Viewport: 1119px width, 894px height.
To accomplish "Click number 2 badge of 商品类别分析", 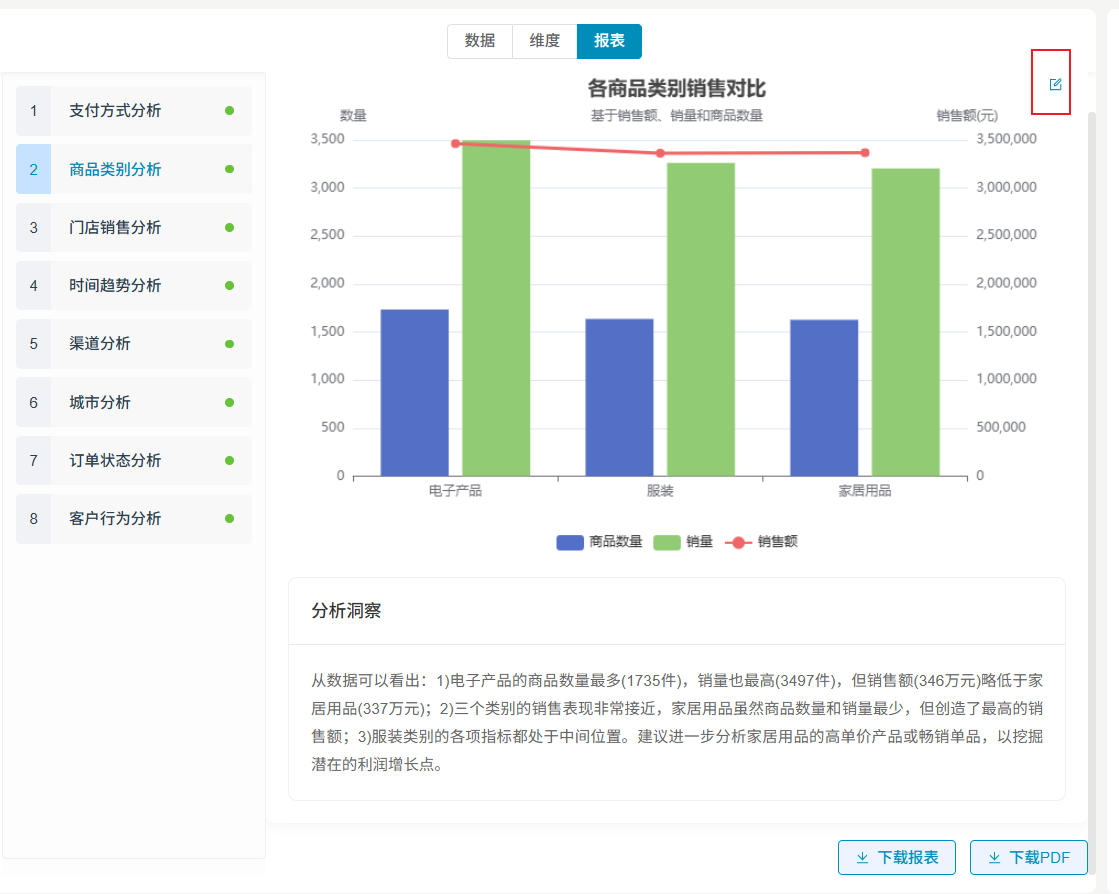I will click(34, 169).
